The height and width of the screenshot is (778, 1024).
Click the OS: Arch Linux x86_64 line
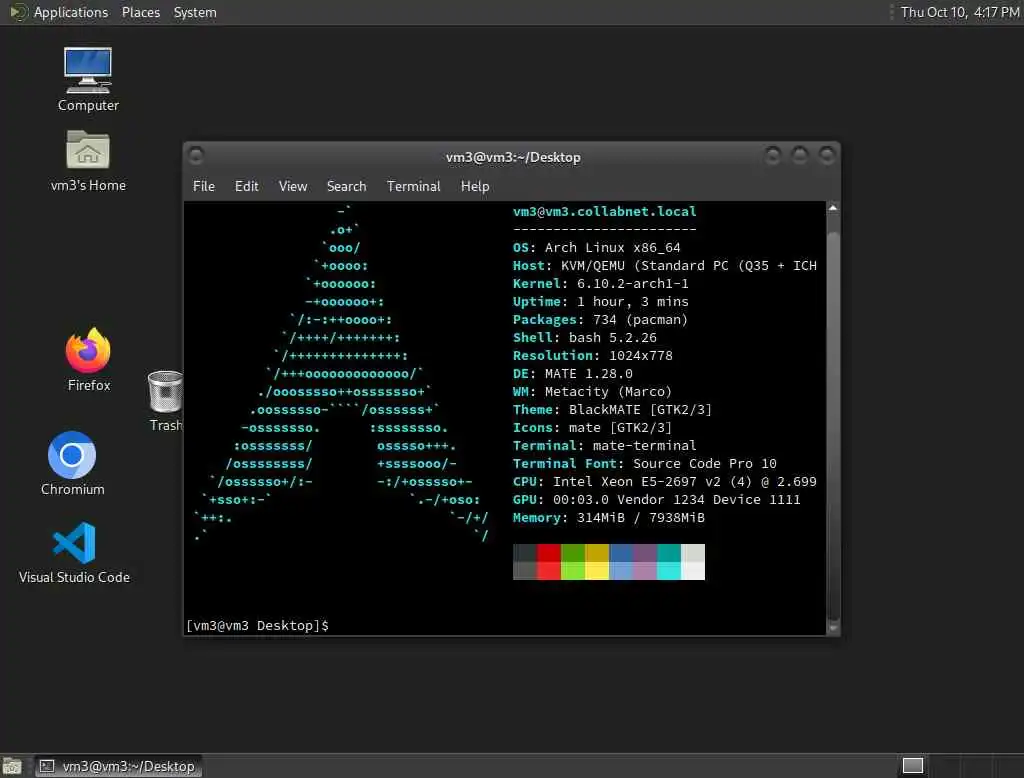[596, 248]
